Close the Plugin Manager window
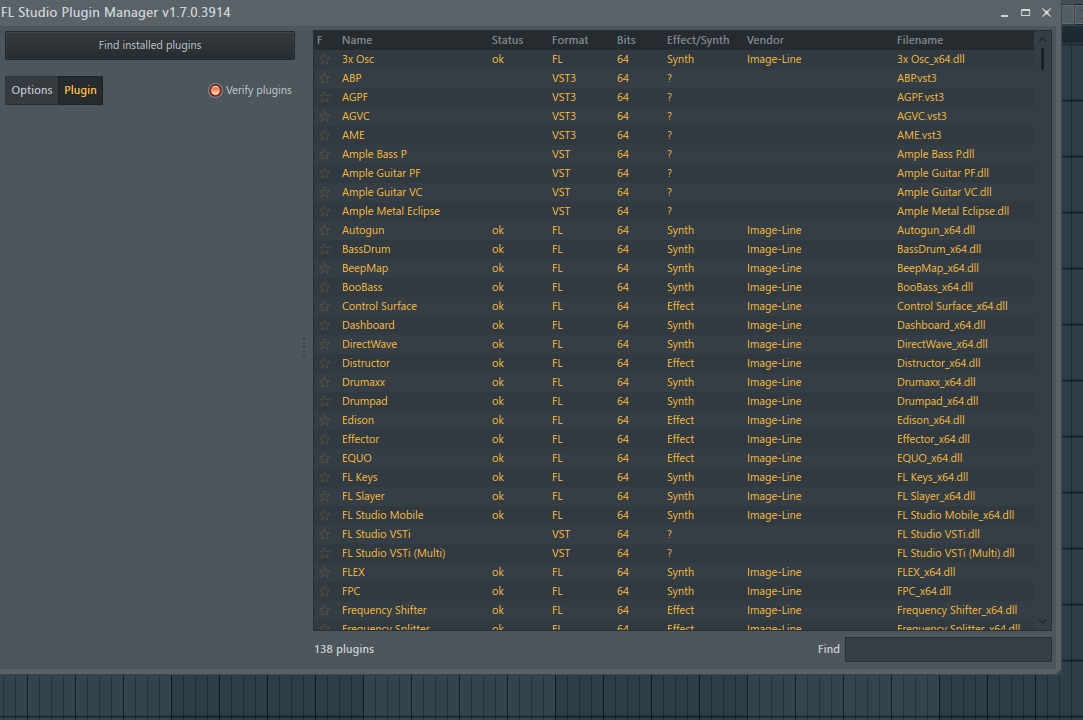Screen dimensions: 1083x720 [1046, 12]
